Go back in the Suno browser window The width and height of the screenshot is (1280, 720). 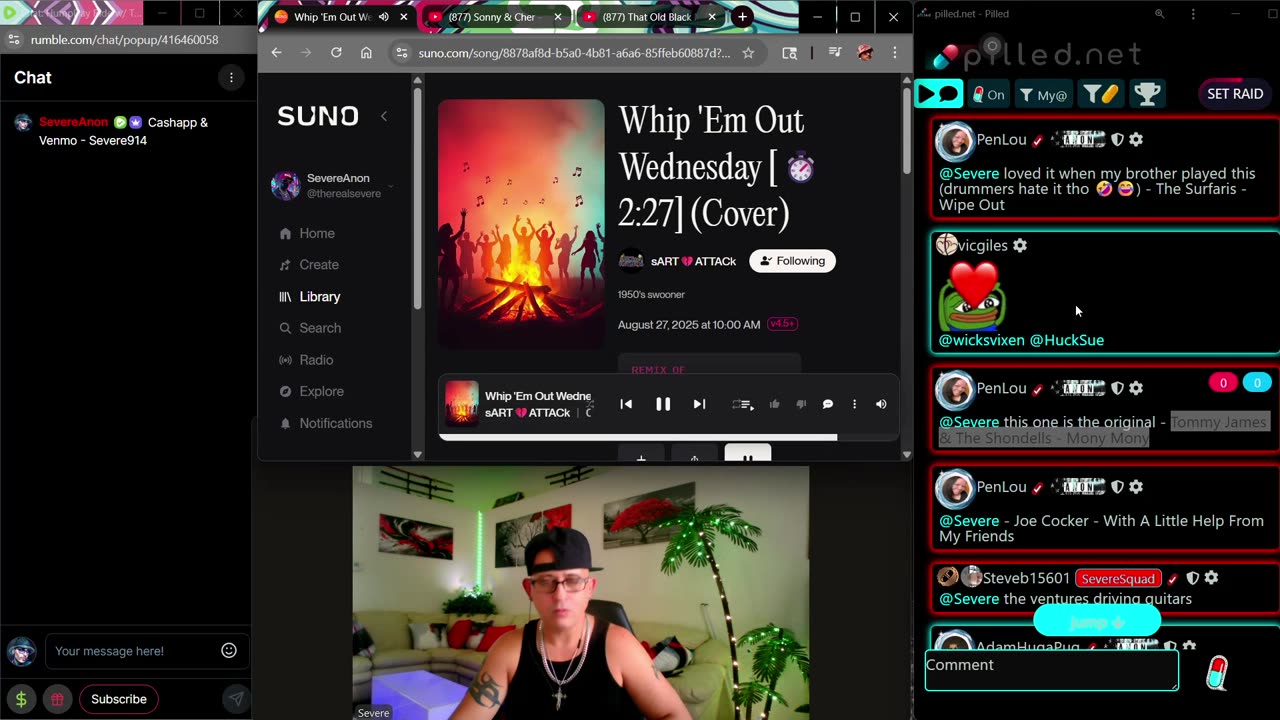tap(277, 53)
